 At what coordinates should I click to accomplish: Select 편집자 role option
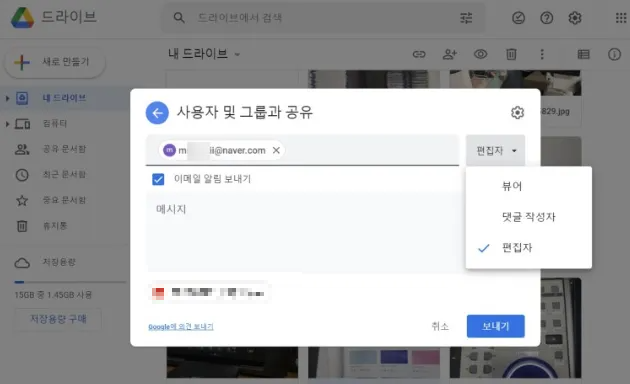click(x=529, y=247)
